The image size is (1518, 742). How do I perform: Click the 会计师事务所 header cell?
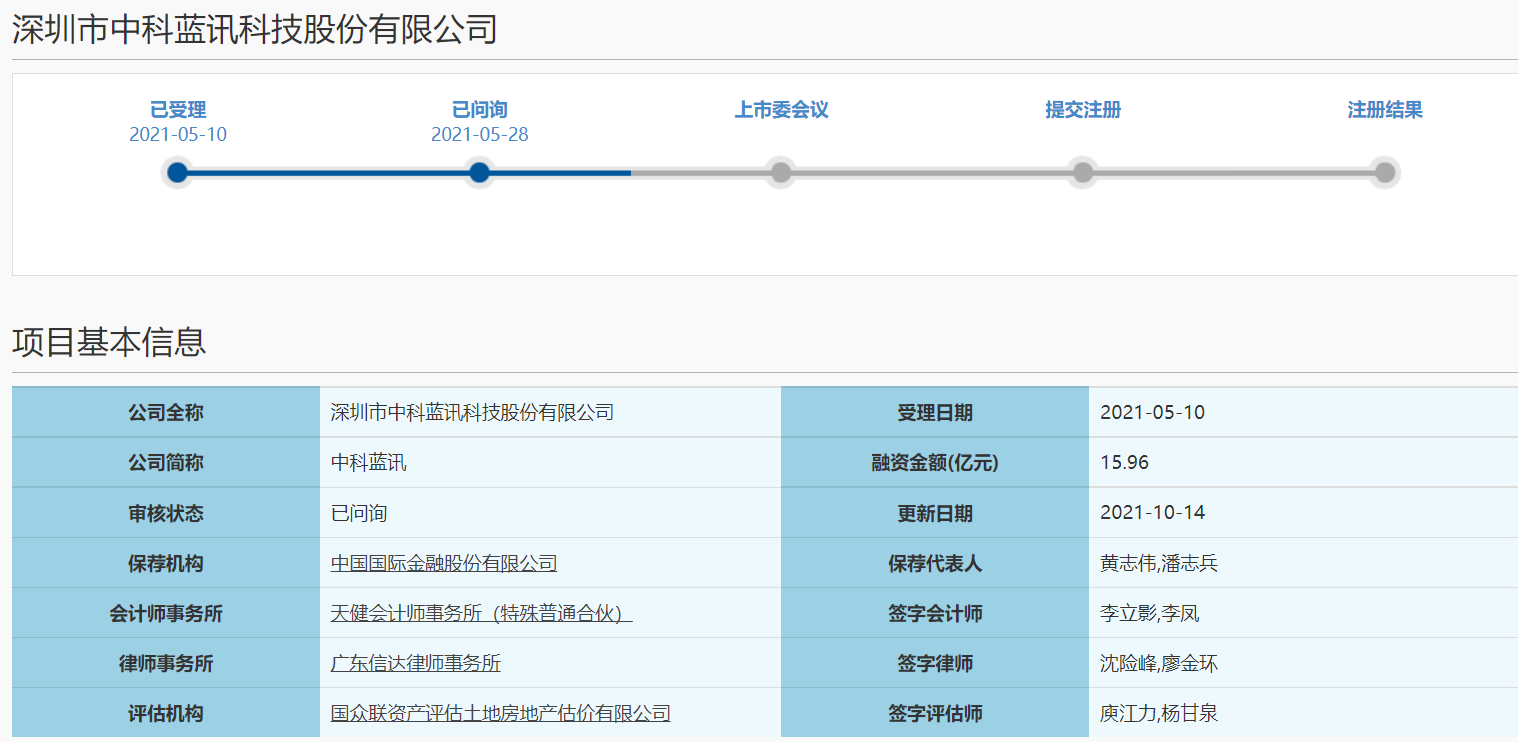[166, 613]
